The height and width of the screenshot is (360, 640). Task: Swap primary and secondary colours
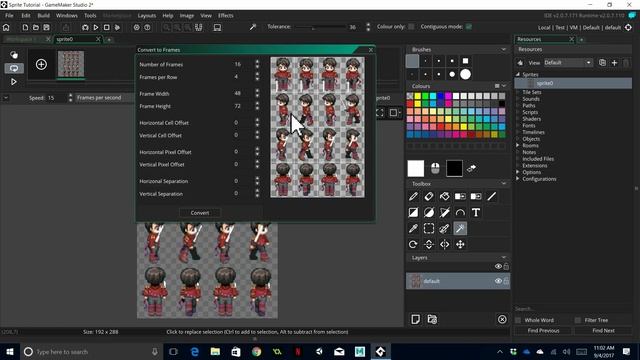click(x=471, y=168)
